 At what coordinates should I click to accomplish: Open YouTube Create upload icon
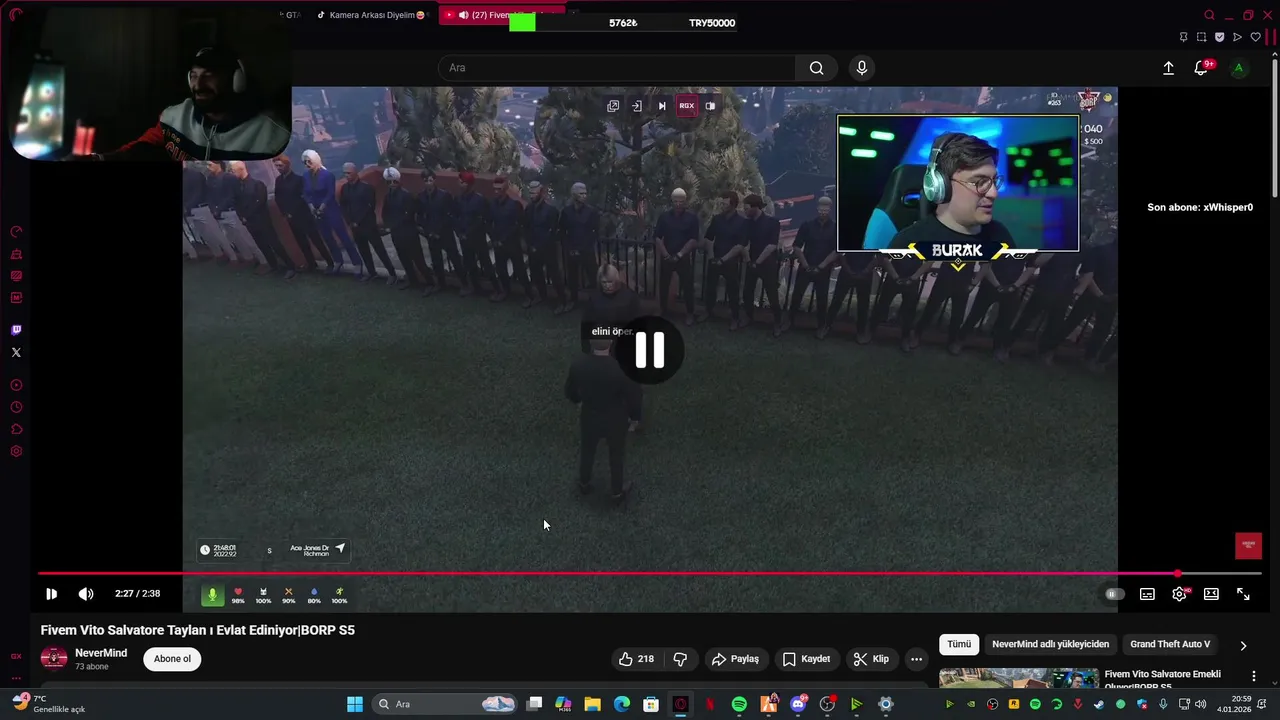(x=1168, y=68)
